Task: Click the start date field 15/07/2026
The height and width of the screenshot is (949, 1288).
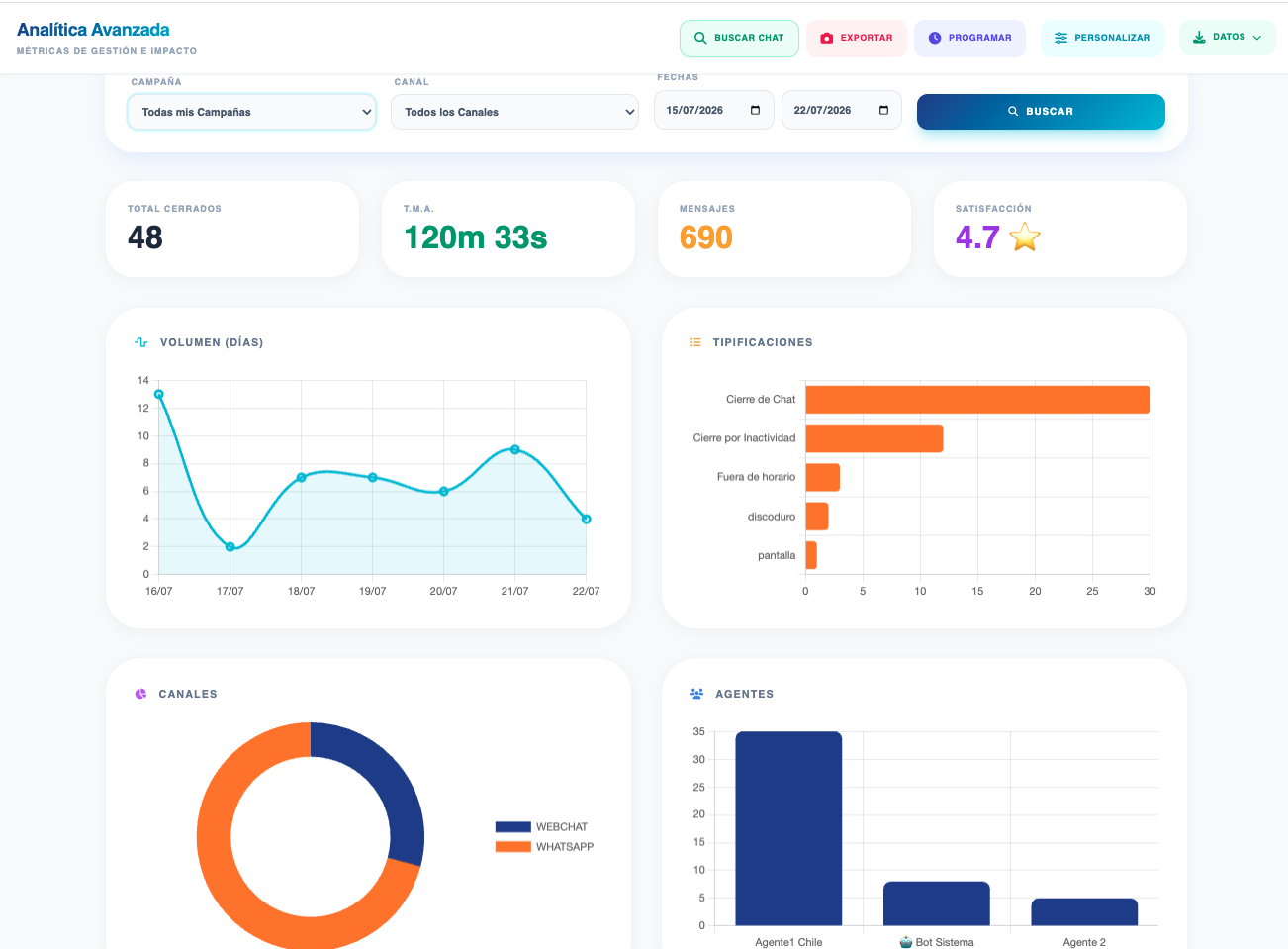Action: (x=713, y=110)
